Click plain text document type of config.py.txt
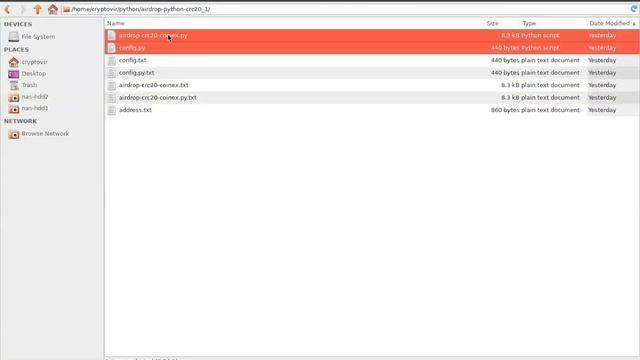The width and height of the screenshot is (640, 360). click(x=550, y=73)
